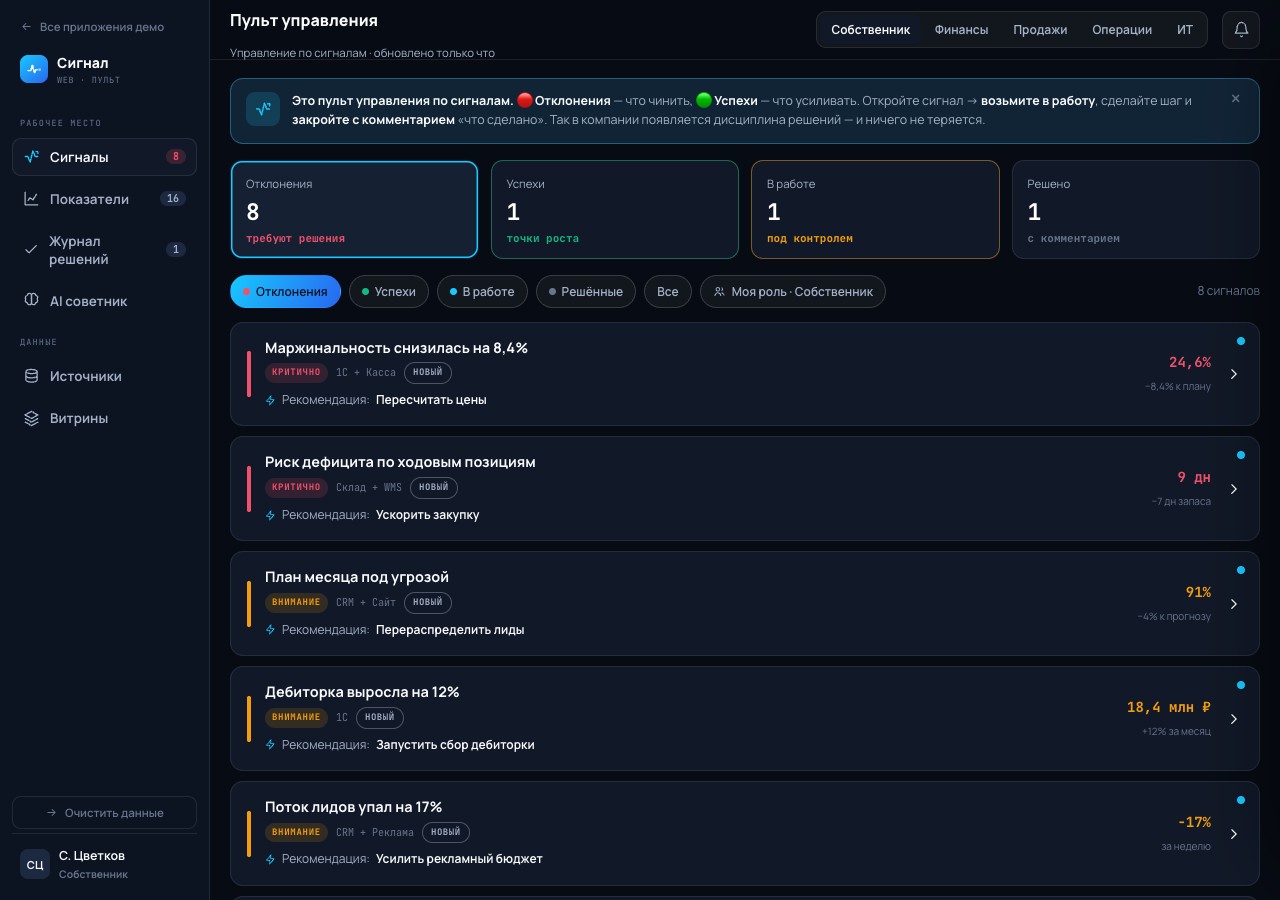Switch to the Финансы role tab
Viewport: 1280px width, 900px height.
coord(961,30)
